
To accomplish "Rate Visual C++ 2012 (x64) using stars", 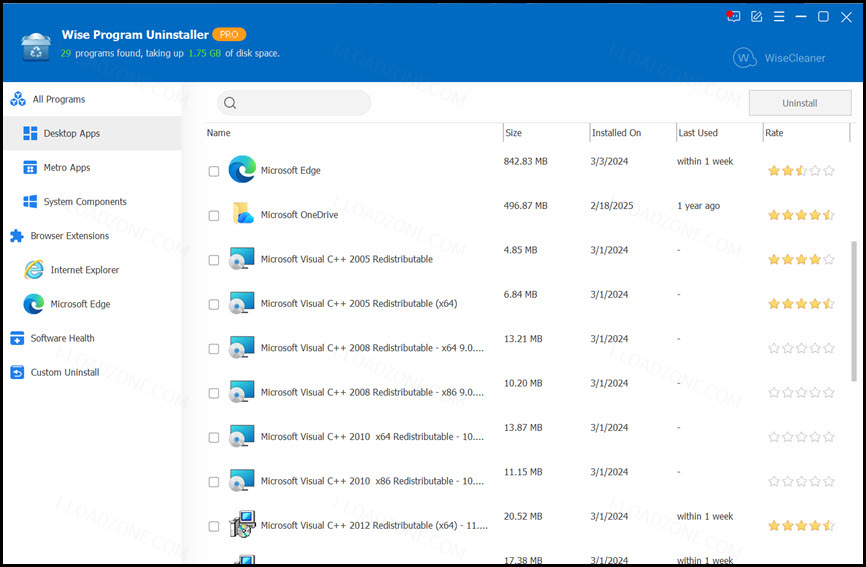I will pyautogui.click(x=801, y=526).
